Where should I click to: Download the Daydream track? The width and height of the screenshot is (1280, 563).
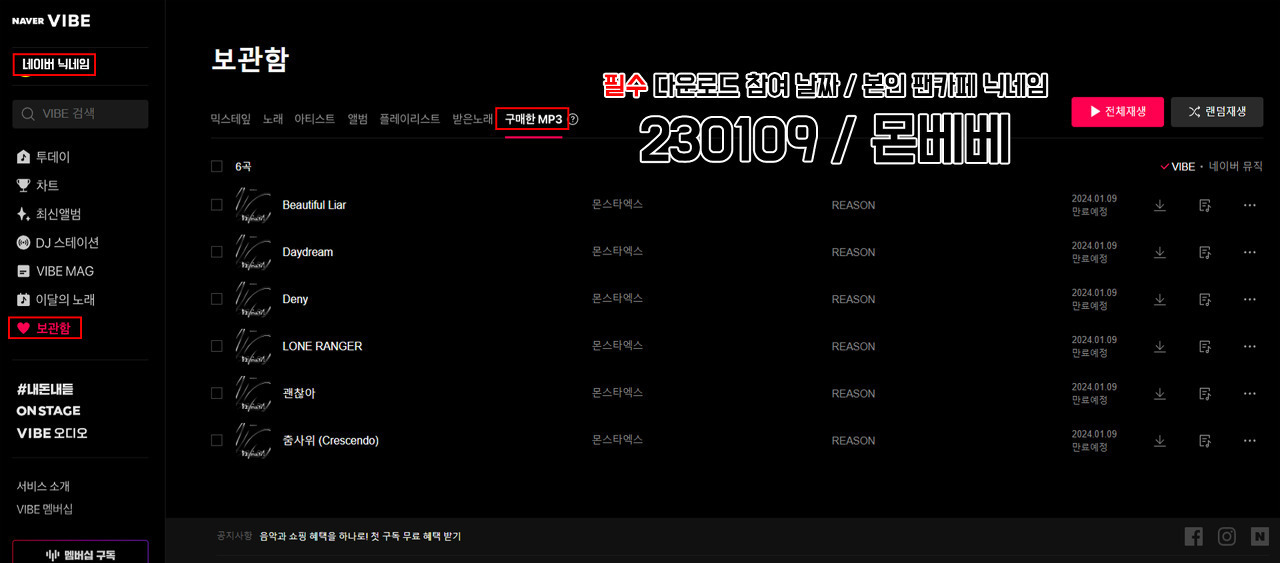click(x=1160, y=252)
